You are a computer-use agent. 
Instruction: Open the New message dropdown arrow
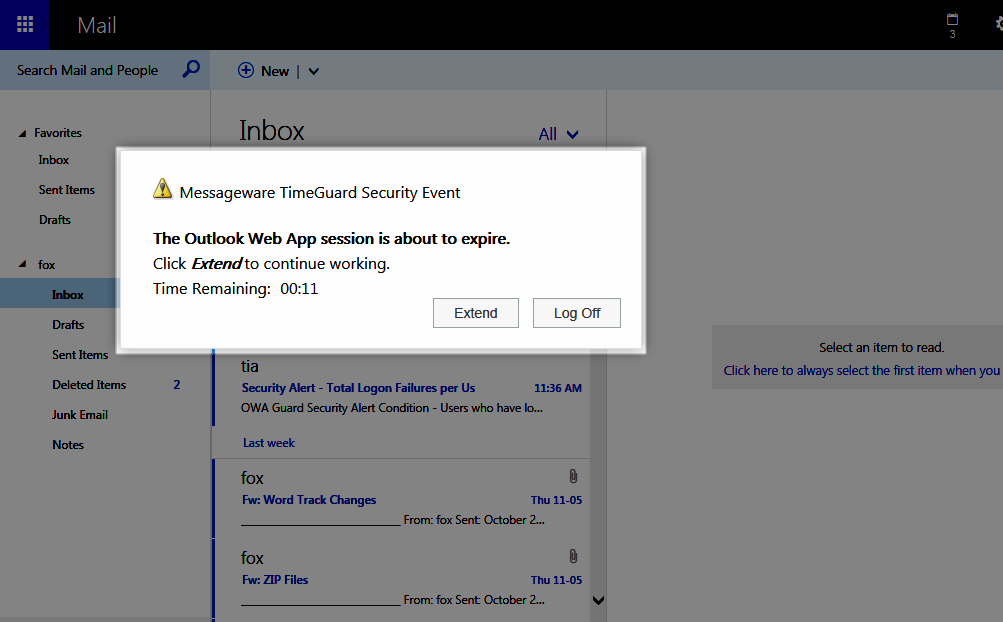[313, 71]
